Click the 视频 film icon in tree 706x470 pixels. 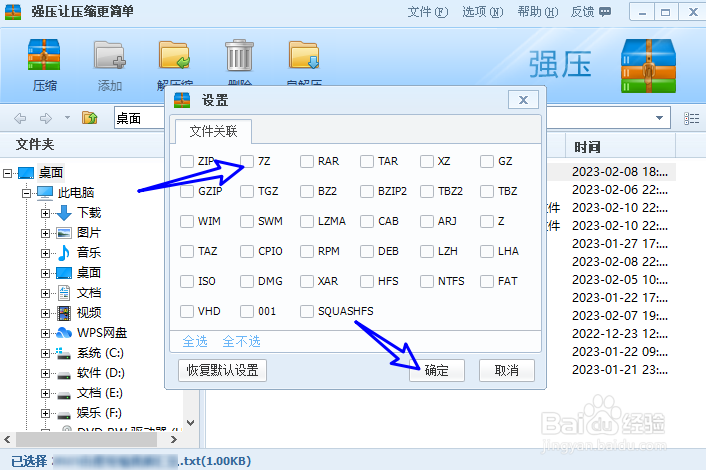pyautogui.click(x=64, y=313)
